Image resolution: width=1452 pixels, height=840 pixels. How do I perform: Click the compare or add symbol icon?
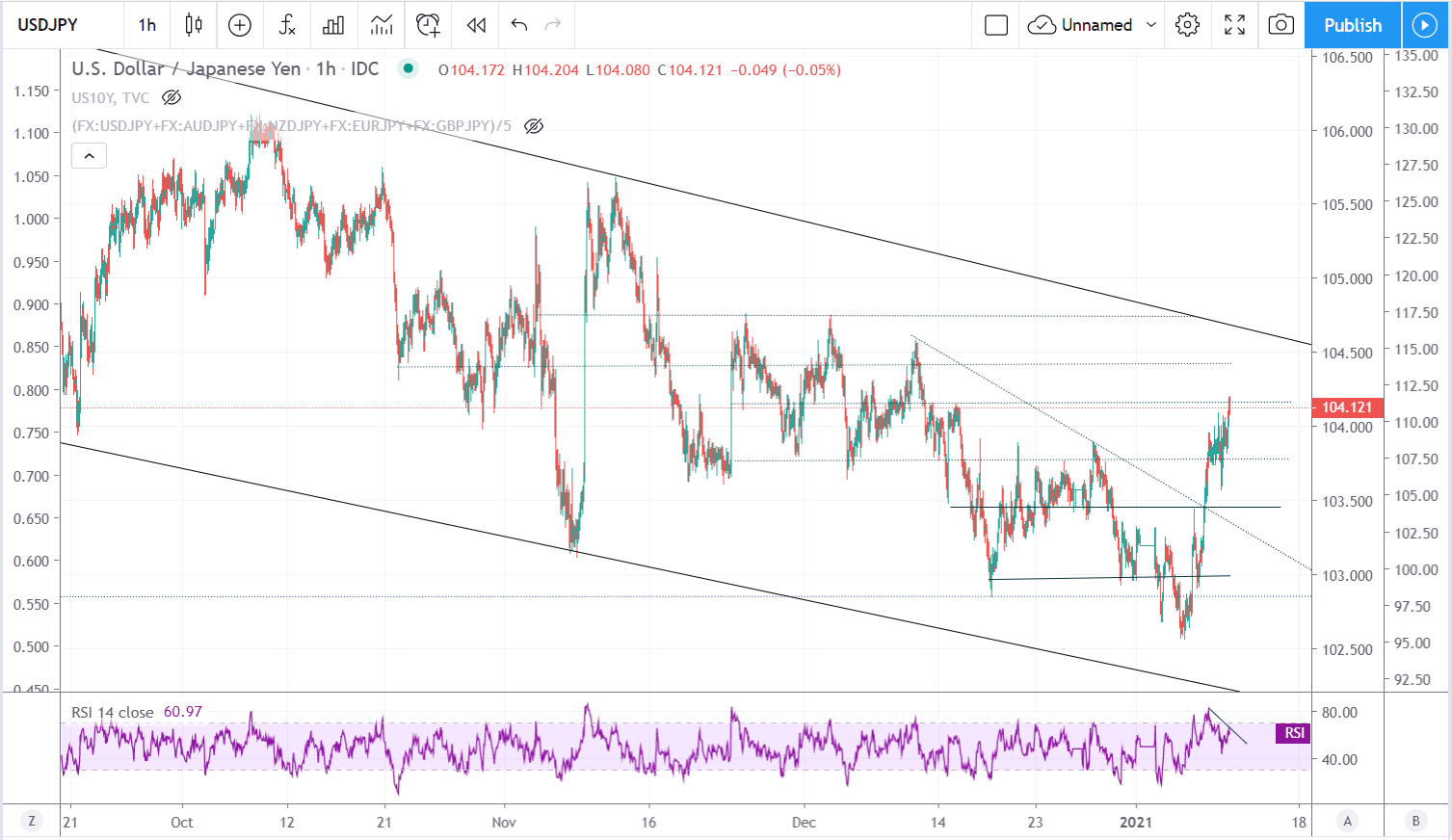[240, 25]
